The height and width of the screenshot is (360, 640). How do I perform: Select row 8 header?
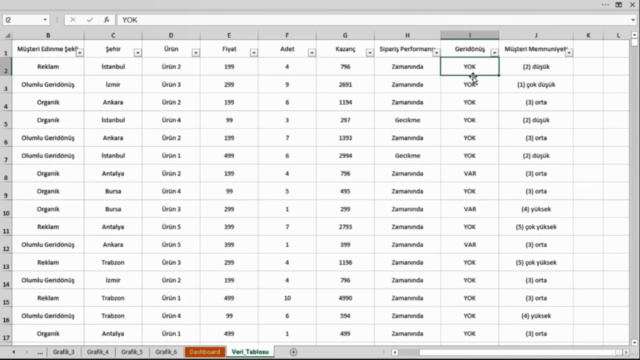[6, 173]
